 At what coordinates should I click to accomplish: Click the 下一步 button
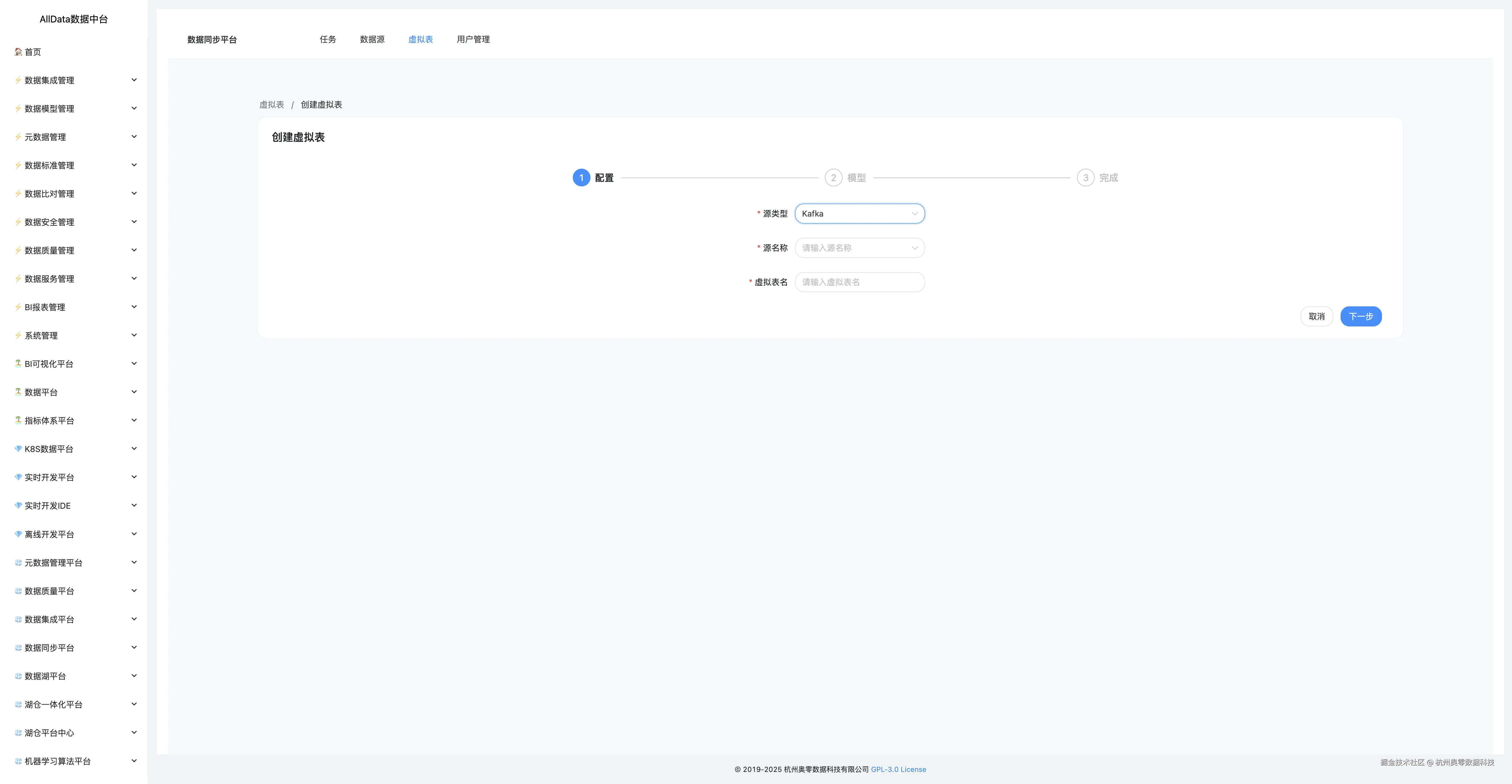[x=1361, y=316]
